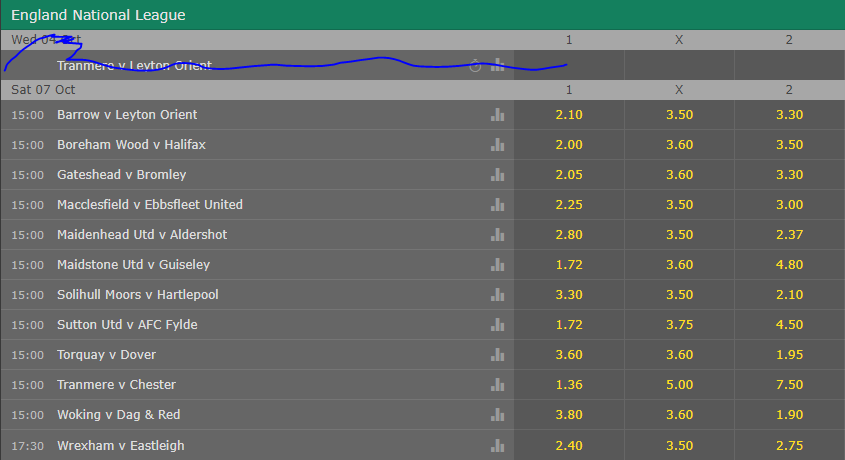
Task: Select Solihull Moors home win odds 3.30
Action: [569, 295]
